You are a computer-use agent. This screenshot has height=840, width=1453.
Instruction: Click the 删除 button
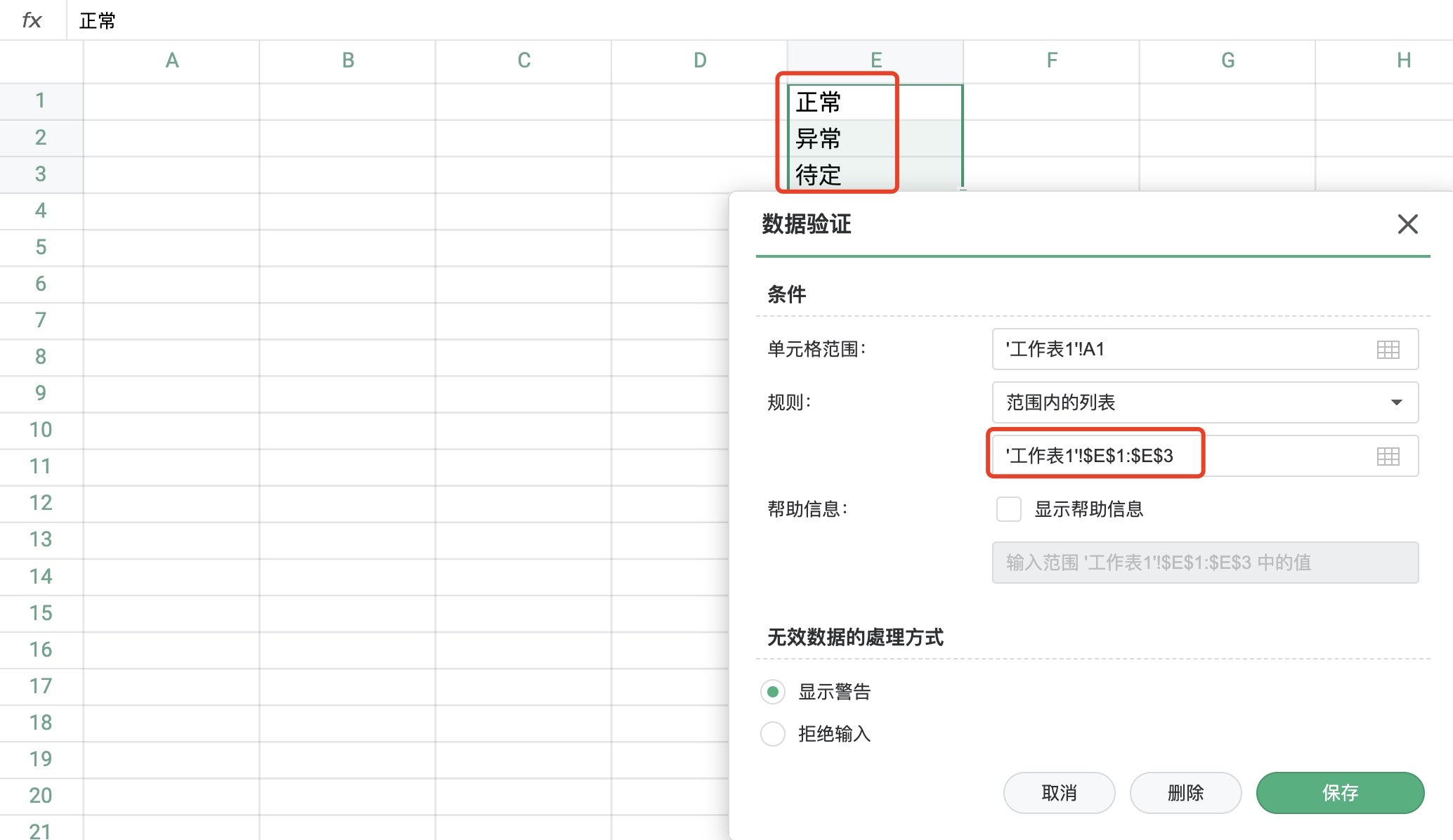(1185, 793)
